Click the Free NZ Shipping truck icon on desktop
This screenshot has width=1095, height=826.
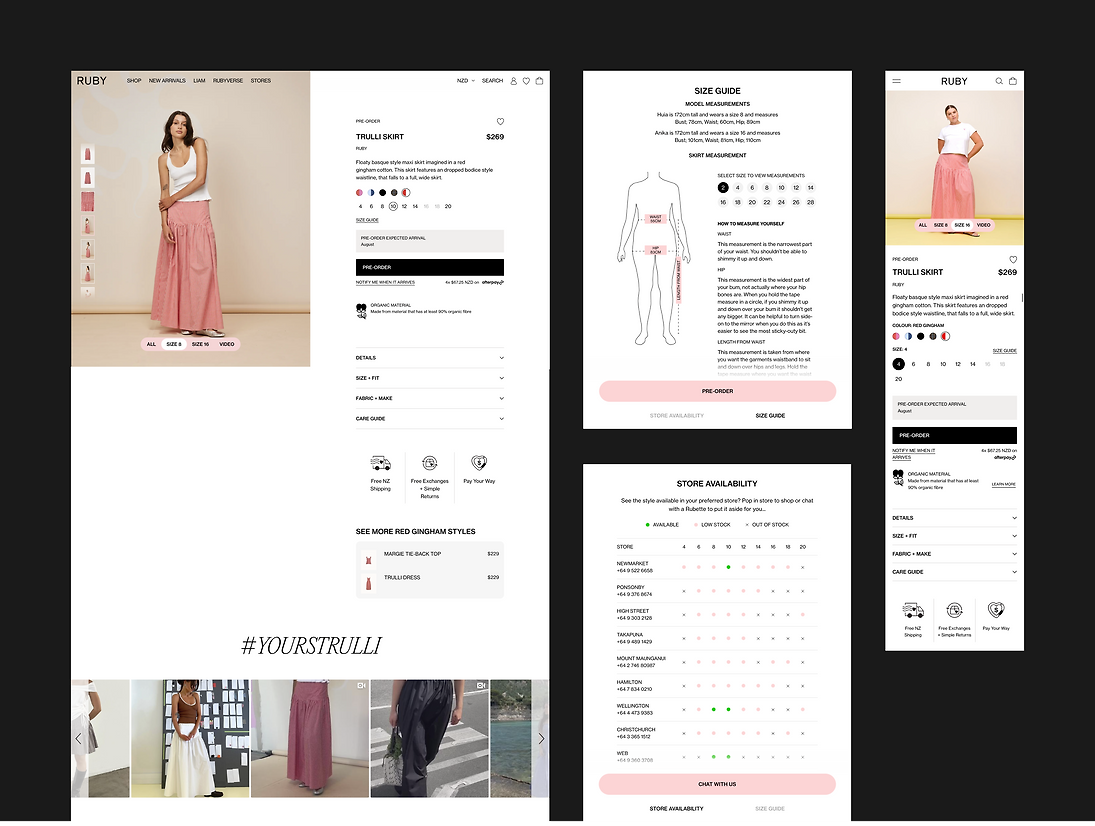click(380, 464)
